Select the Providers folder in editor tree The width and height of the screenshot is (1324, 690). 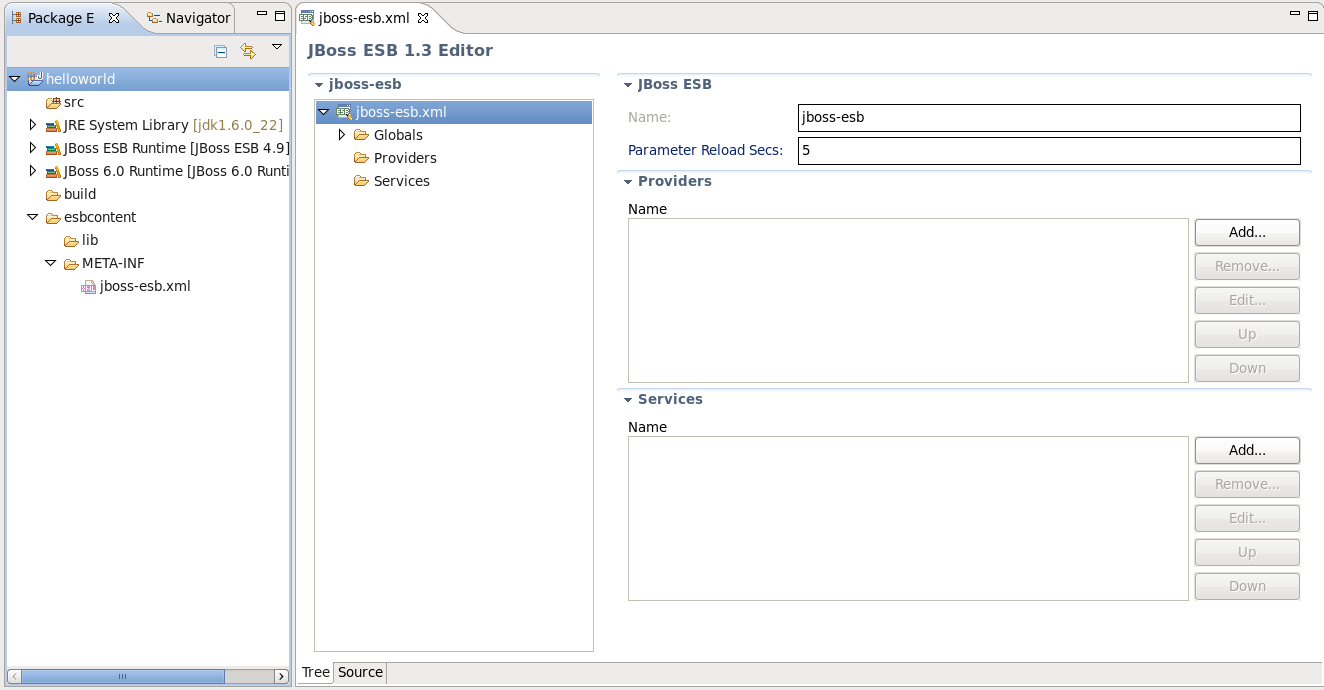pyautogui.click(x=404, y=158)
